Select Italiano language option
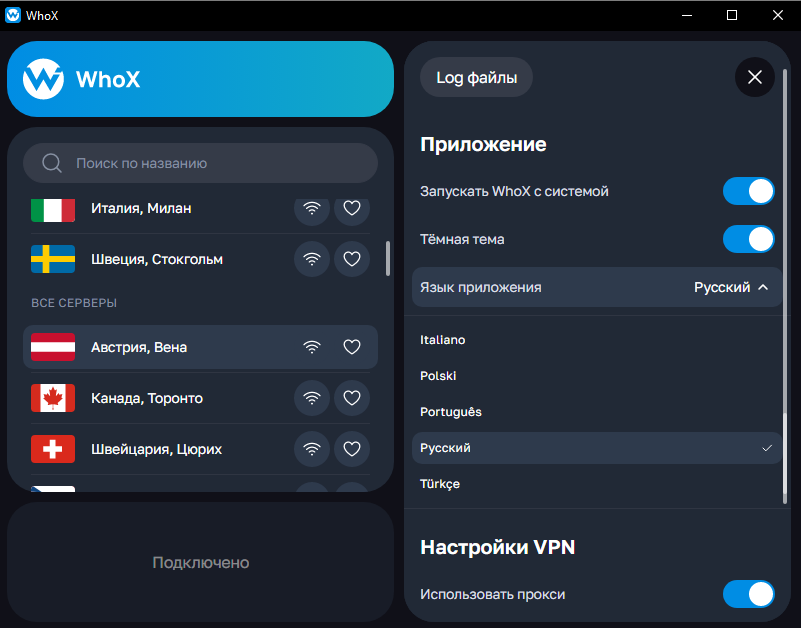This screenshot has width=801, height=628. click(x=597, y=340)
